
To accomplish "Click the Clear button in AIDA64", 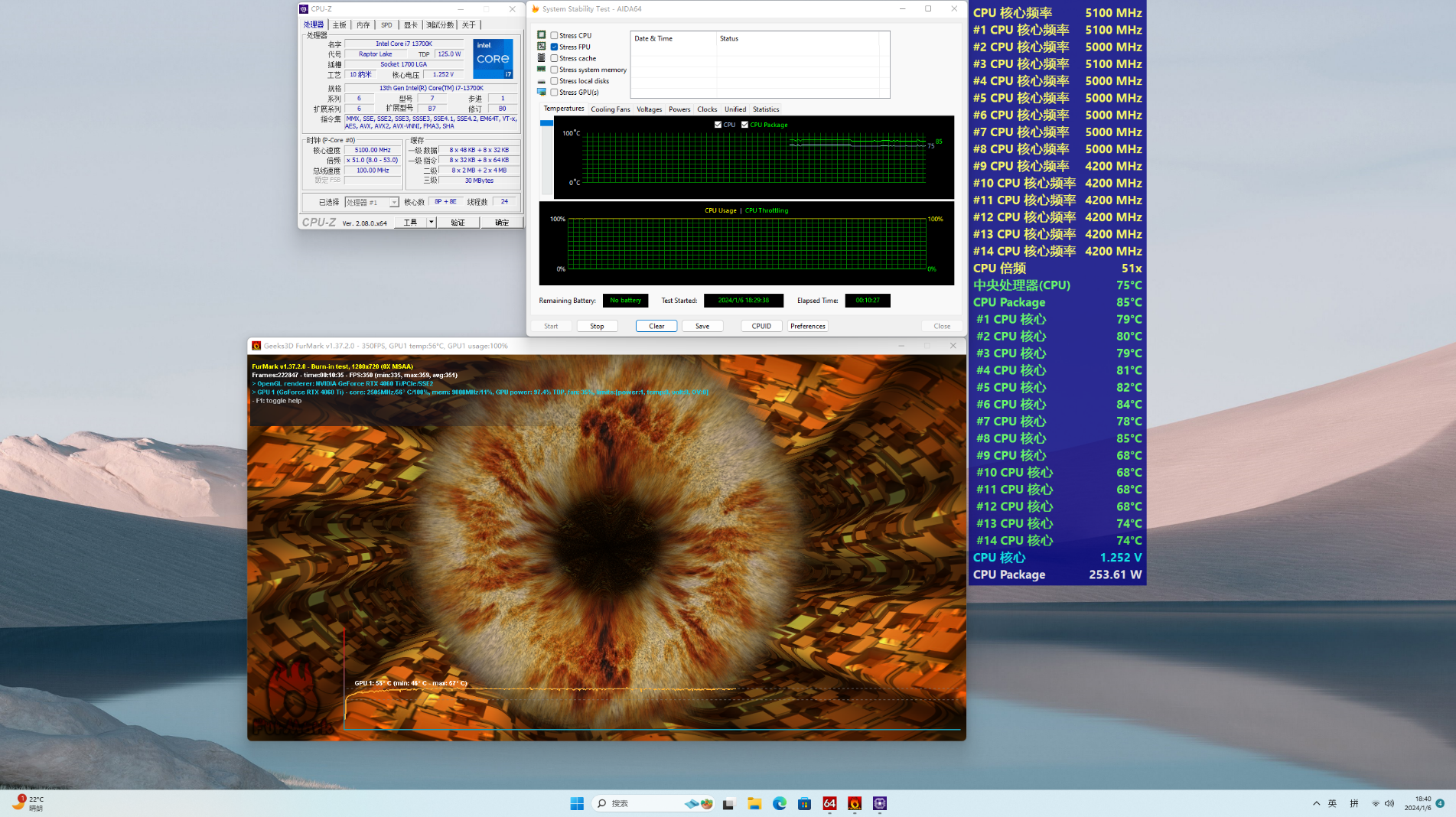I will [656, 326].
